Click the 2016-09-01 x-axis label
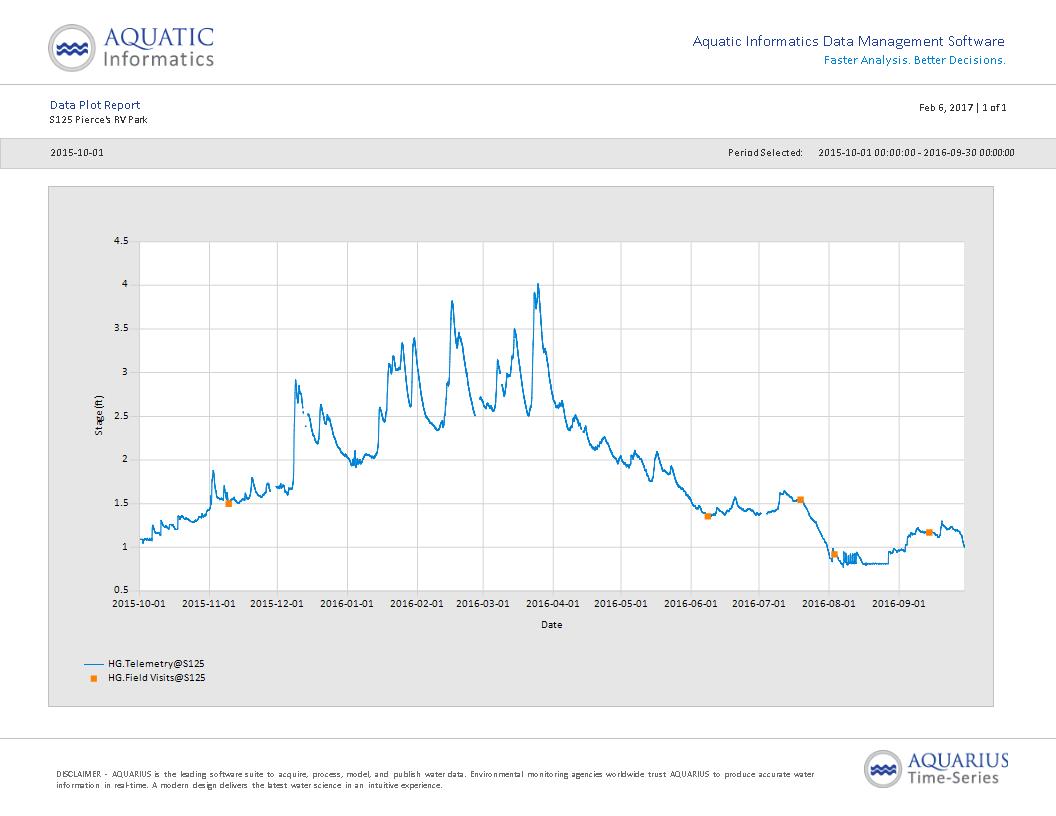 click(x=899, y=604)
